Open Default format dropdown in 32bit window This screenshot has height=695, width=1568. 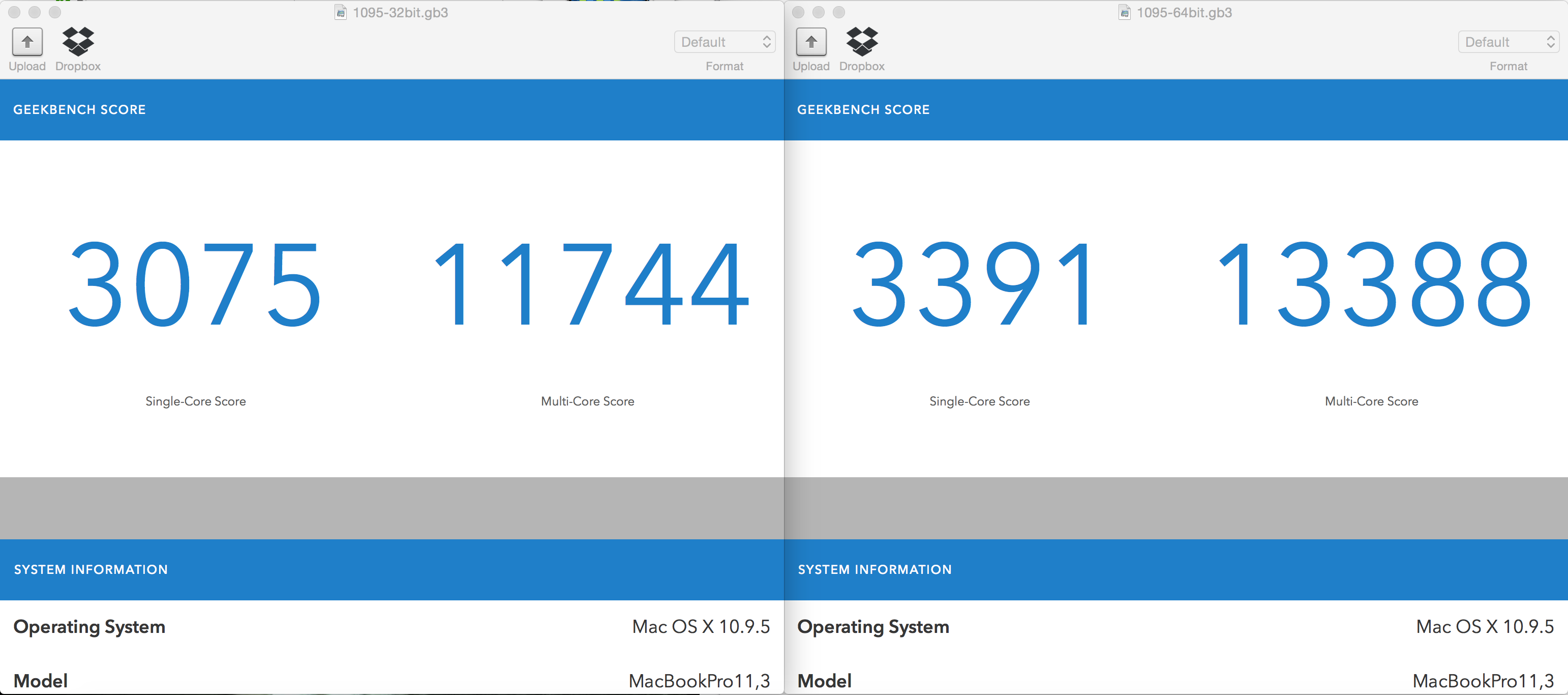[x=725, y=42]
